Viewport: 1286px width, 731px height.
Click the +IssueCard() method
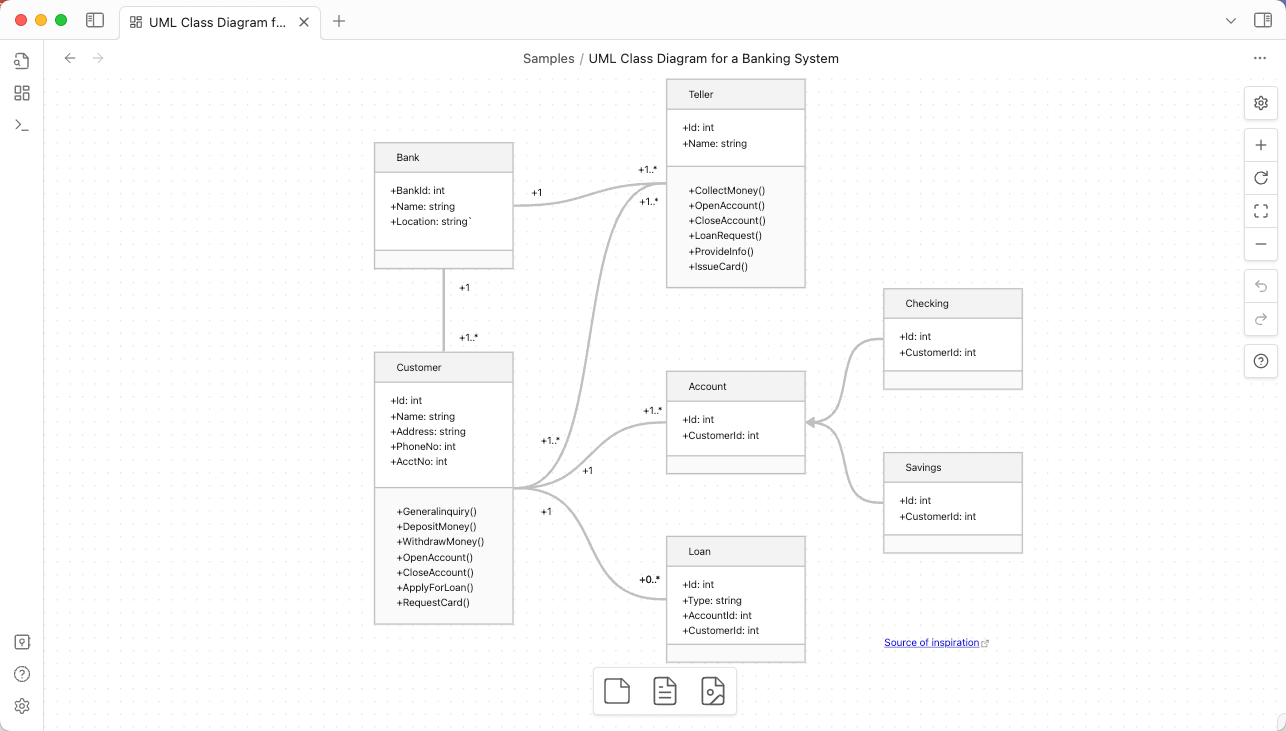click(x=718, y=267)
